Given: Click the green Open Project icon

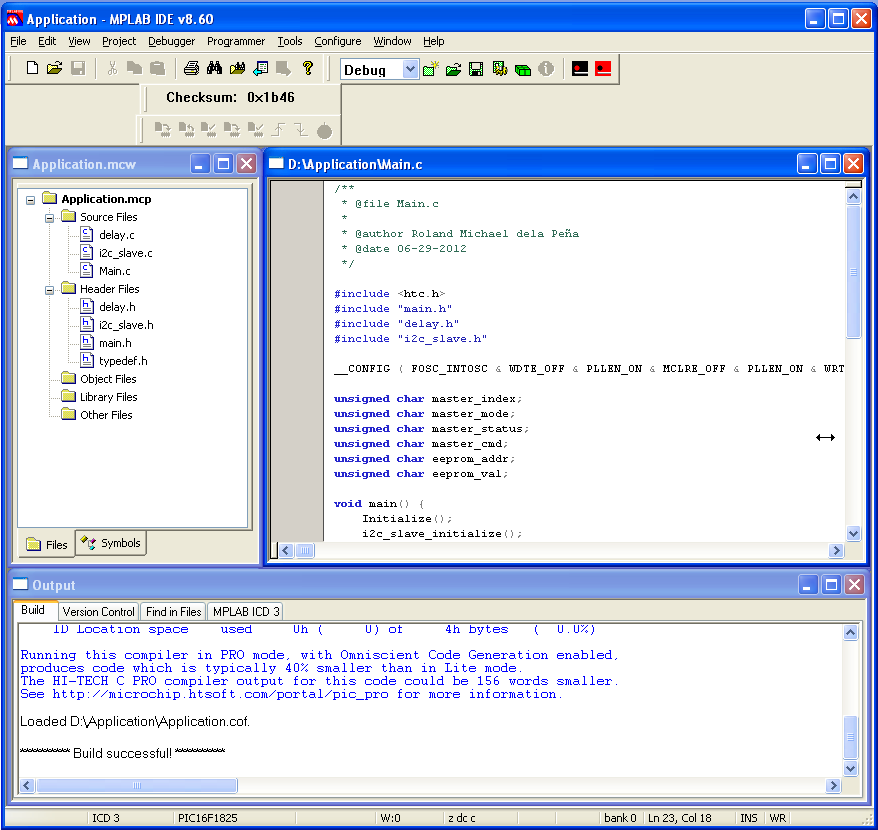Looking at the screenshot, I should click(x=454, y=69).
